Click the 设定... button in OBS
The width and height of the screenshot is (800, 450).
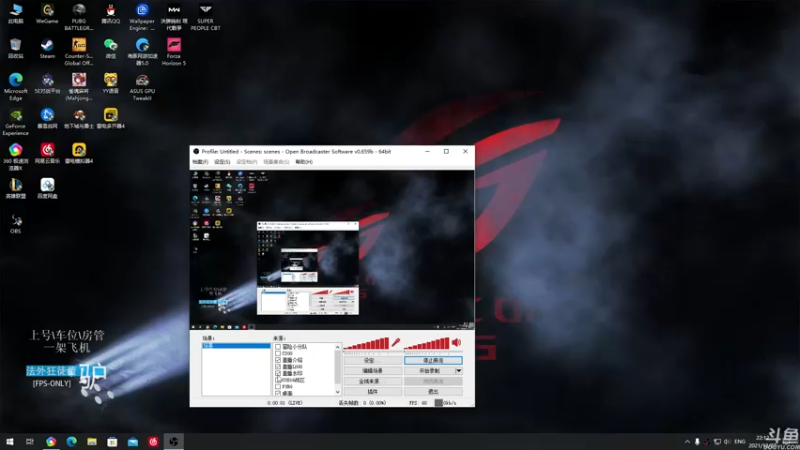pos(372,360)
